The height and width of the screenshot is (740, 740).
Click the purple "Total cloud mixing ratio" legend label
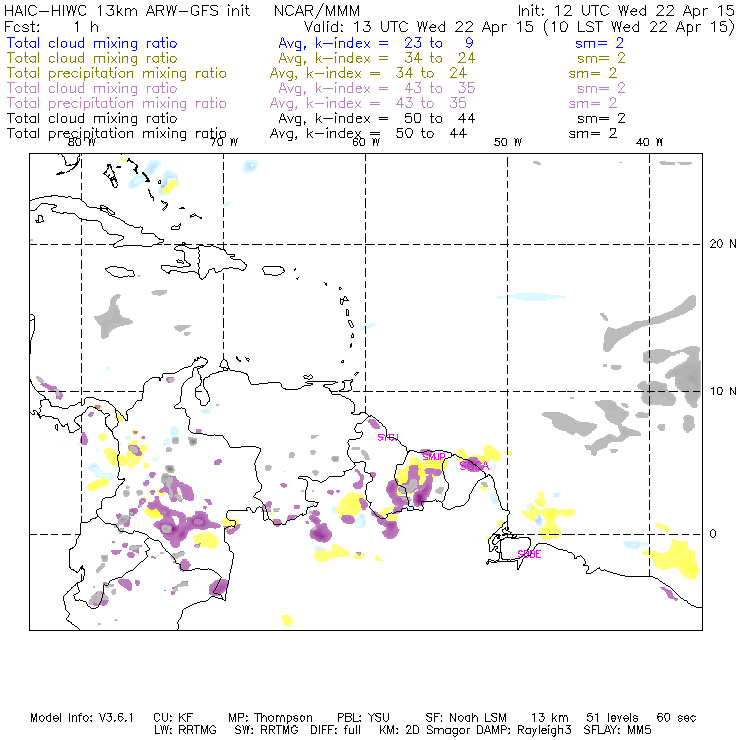pos(92,88)
